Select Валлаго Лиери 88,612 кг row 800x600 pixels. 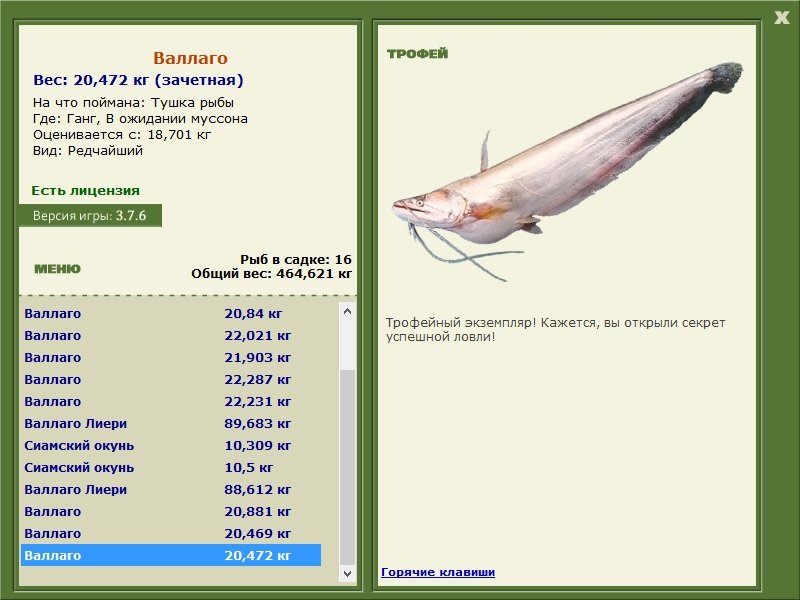point(171,489)
